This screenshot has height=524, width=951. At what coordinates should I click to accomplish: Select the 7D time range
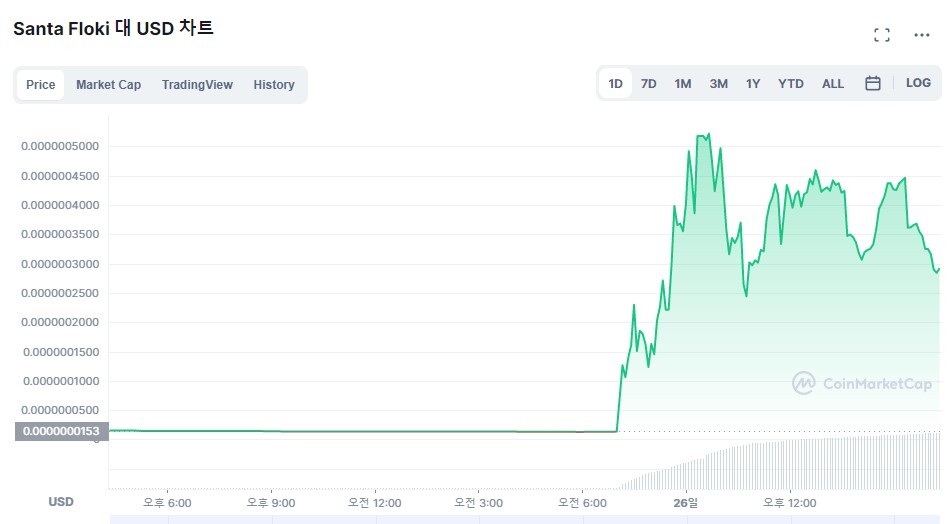649,84
